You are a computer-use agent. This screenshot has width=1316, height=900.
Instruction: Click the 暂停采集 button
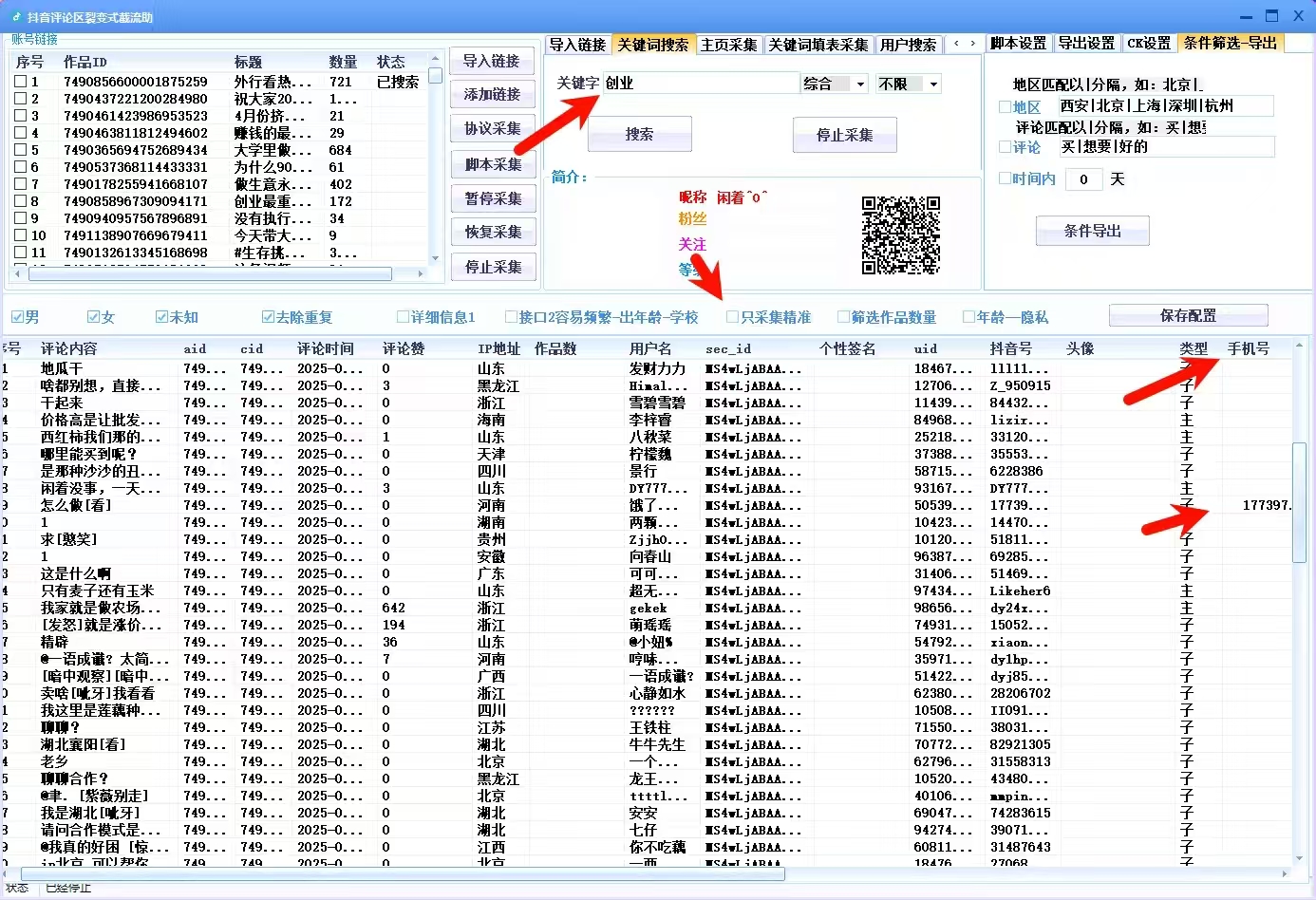tap(492, 198)
